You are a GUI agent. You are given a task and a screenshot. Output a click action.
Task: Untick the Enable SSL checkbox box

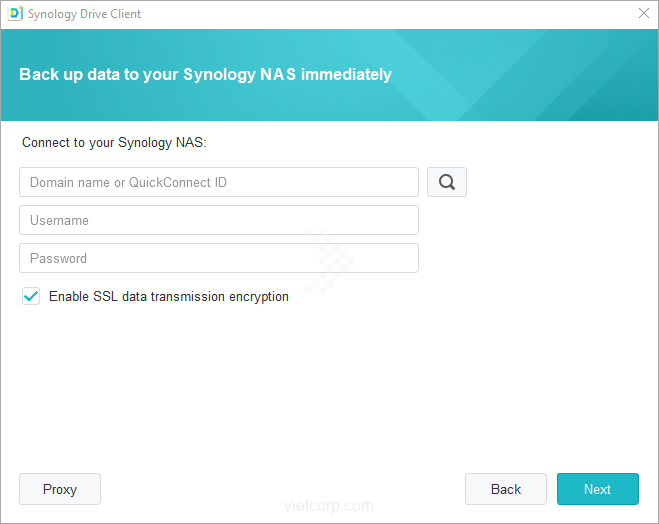[31, 296]
